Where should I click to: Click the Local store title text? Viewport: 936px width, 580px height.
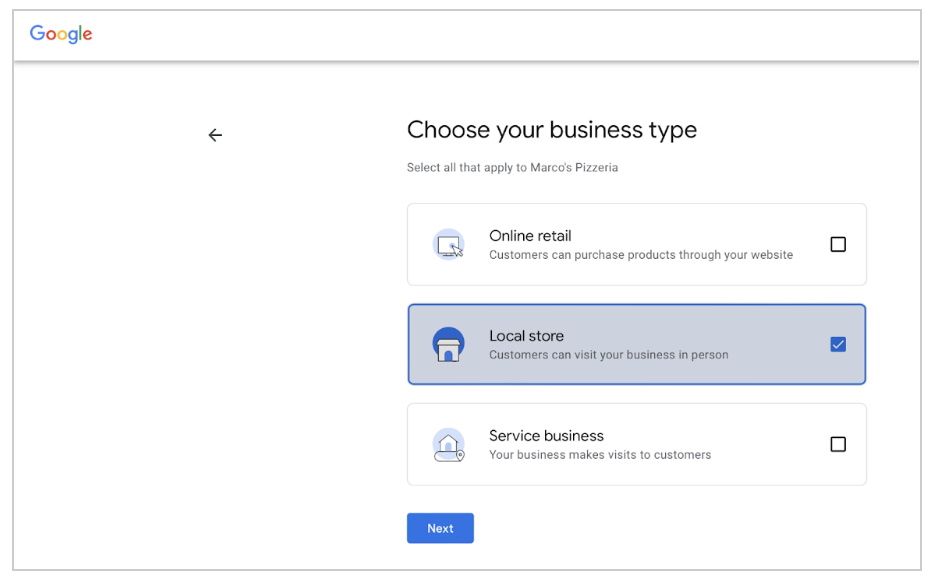[x=526, y=336]
